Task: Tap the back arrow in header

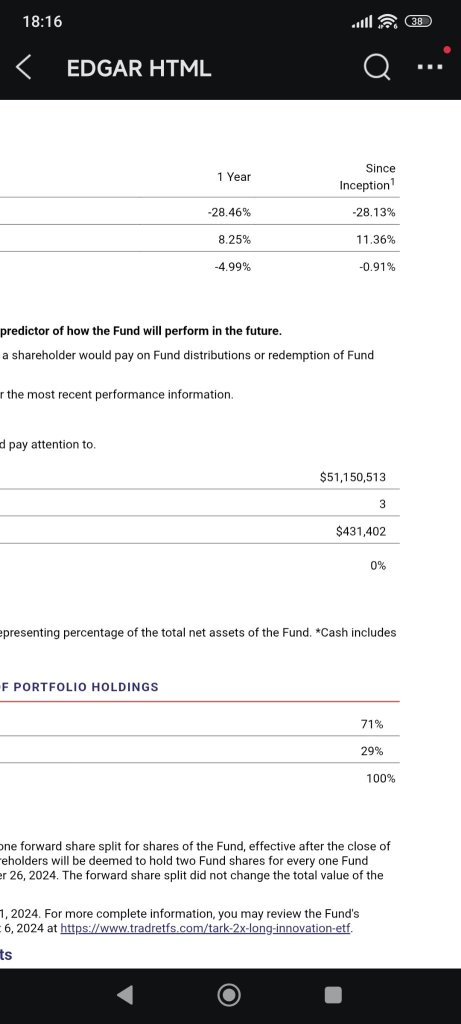Action: pos(24,67)
